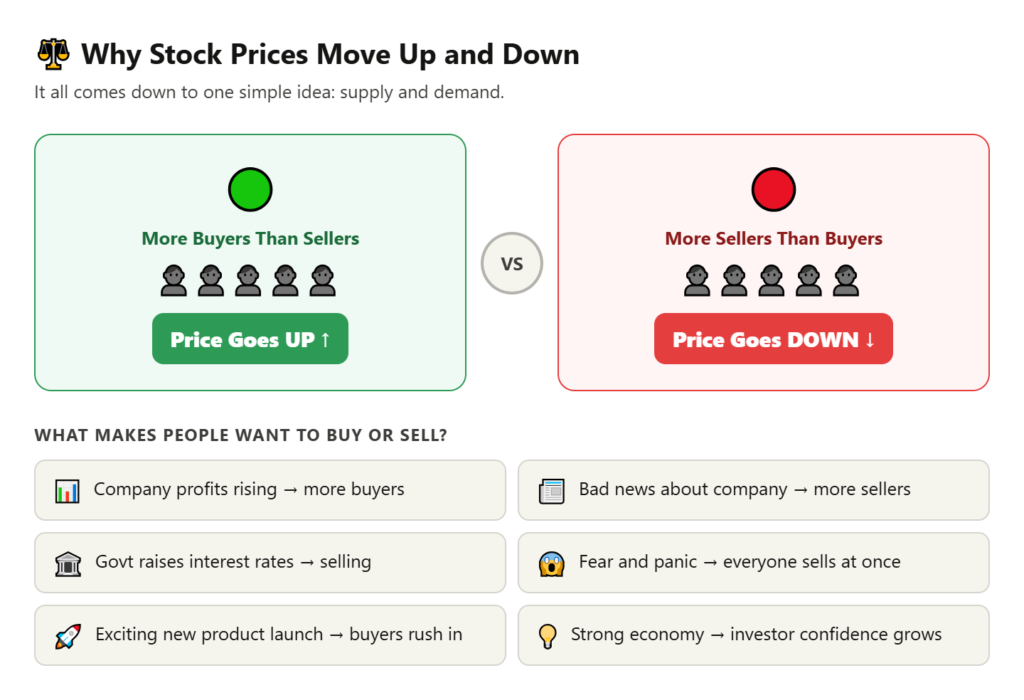Image resolution: width=1024 pixels, height=700 pixels.
Task: Select the Company profits rising card
Action: (270, 490)
